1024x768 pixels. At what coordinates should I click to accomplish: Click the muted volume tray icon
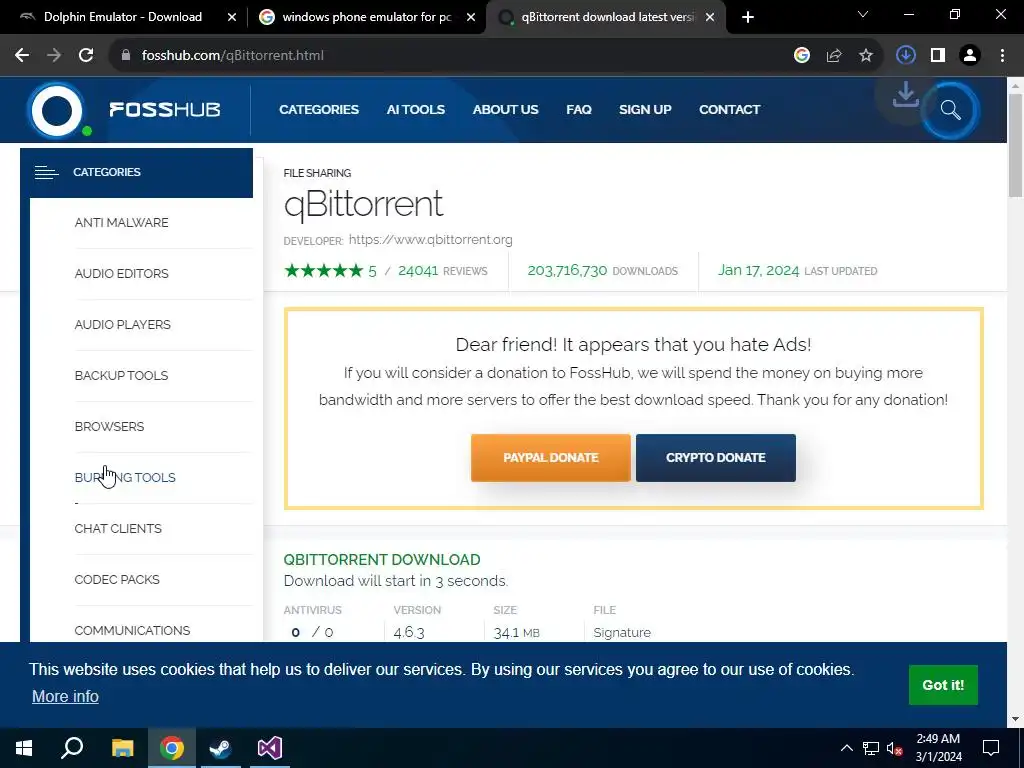coord(895,748)
